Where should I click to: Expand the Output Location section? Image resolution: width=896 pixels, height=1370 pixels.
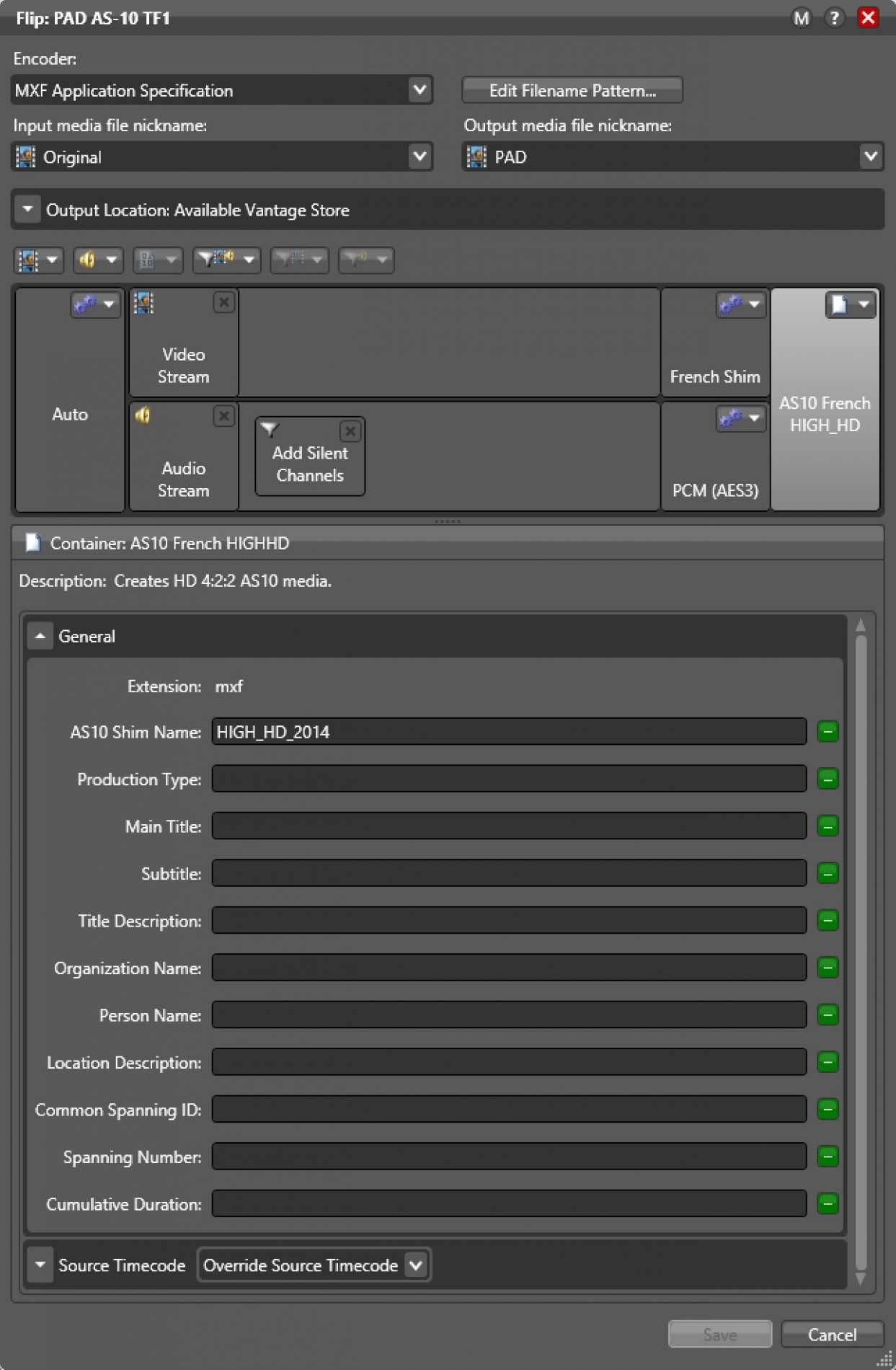27,210
